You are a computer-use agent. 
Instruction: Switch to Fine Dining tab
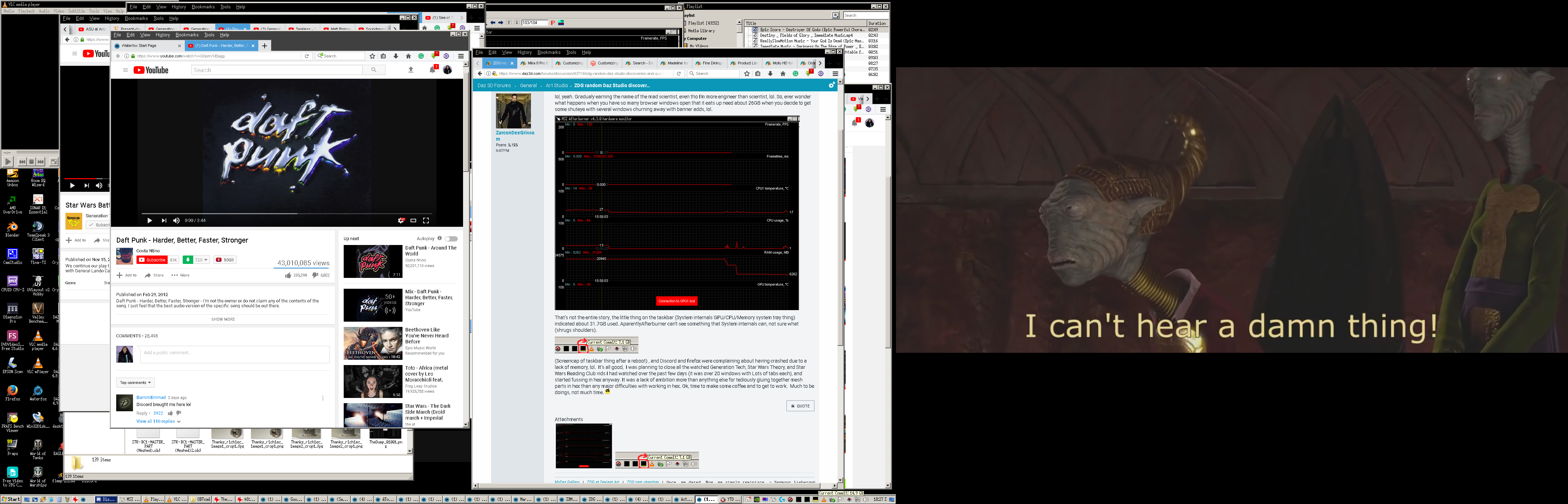(x=710, y=63)
